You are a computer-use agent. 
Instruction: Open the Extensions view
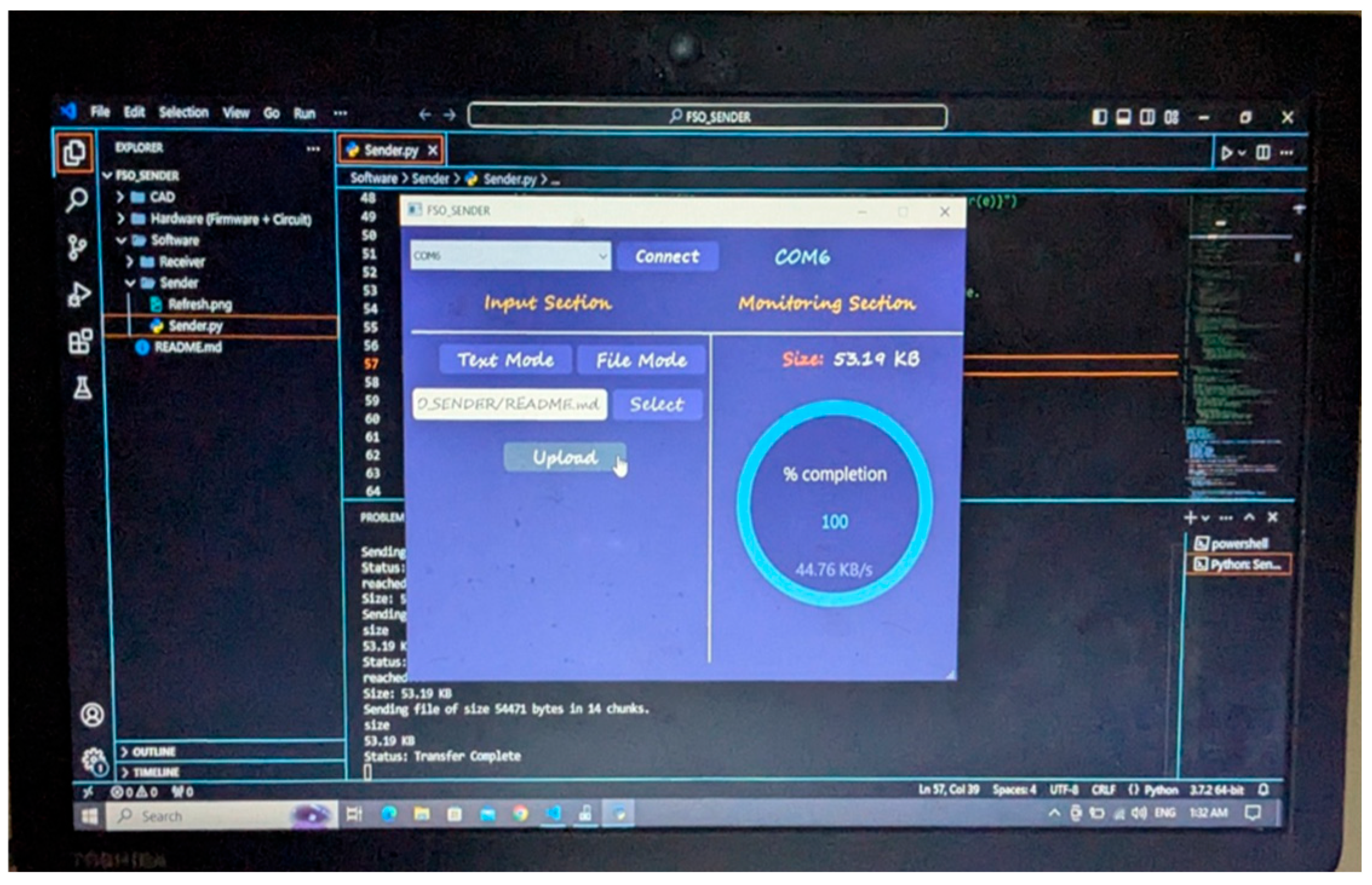pyautogui.click(x=80, y=341)
